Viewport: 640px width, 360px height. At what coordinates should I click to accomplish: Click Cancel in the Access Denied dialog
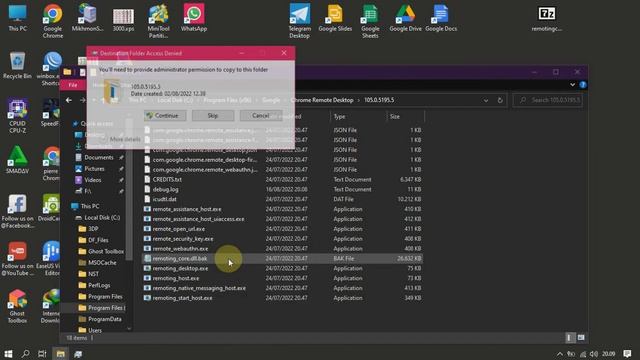click(x=260, y=116)
